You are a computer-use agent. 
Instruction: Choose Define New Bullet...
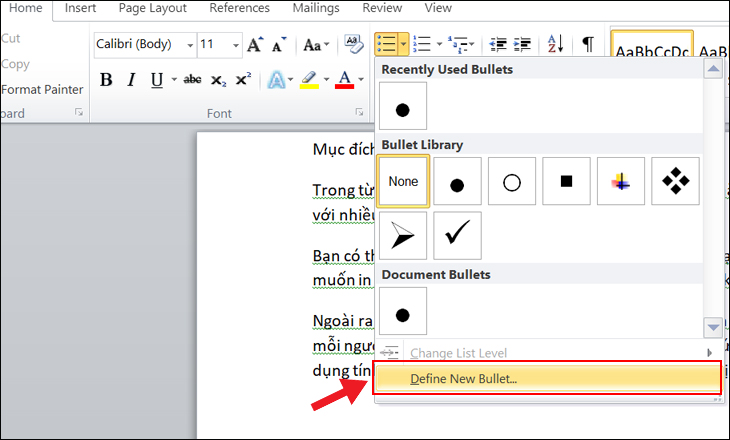tap(548, 379)
